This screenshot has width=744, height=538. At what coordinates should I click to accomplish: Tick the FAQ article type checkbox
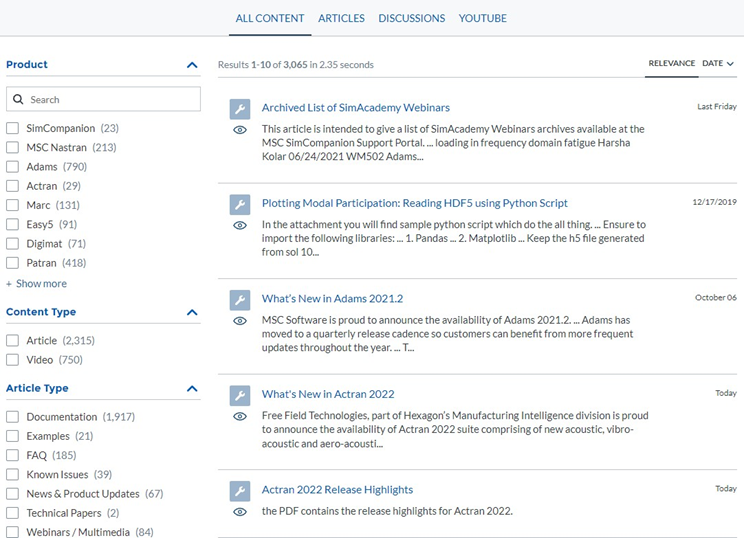tap(13, 456)
